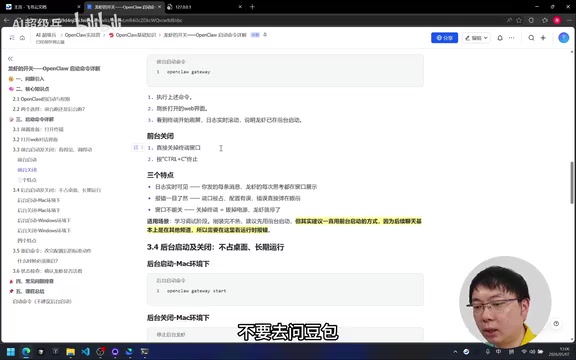Screen dimensions: 576x360
Task: Click the 前台关闭 heading in document
Action: coord(160,136)
